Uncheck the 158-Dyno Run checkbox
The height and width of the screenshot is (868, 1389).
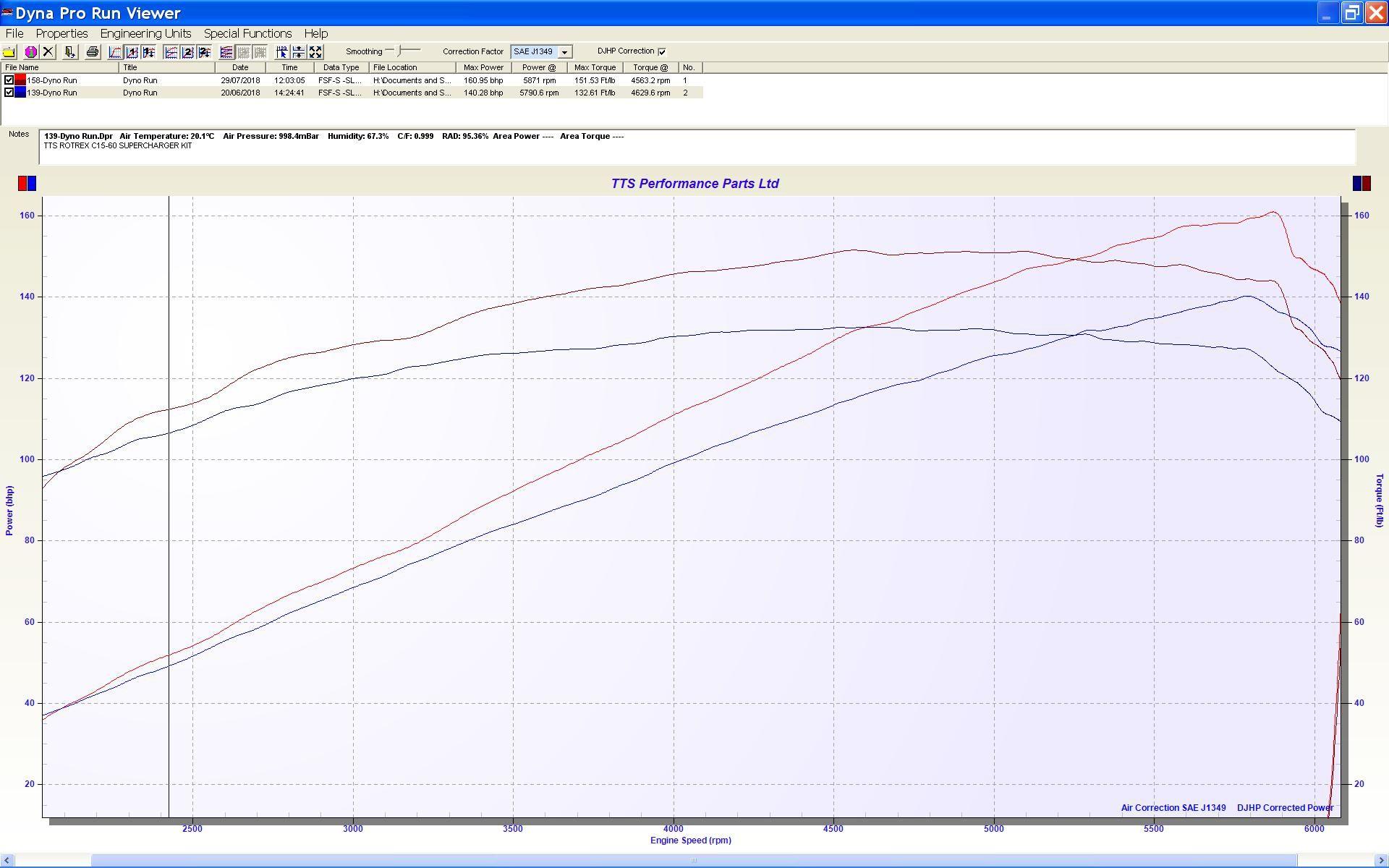(x=9, y=80)
